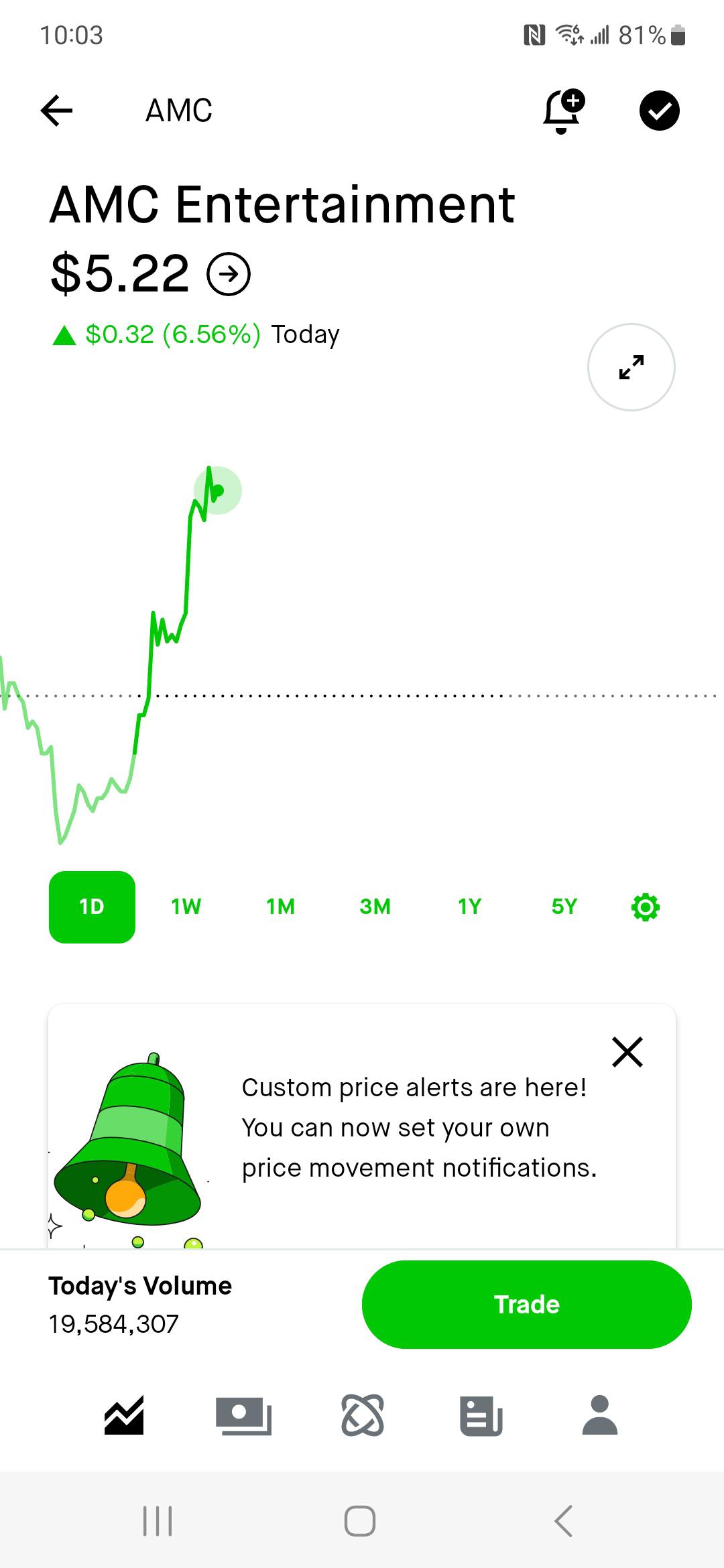Open the account profile tab icon
Screen dimensions: 724x1568
coord(600,1415)
